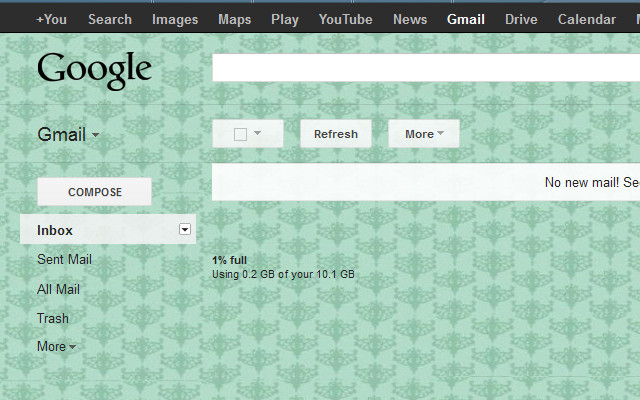Open Drive in the Google bar

(x=521, y=19)
